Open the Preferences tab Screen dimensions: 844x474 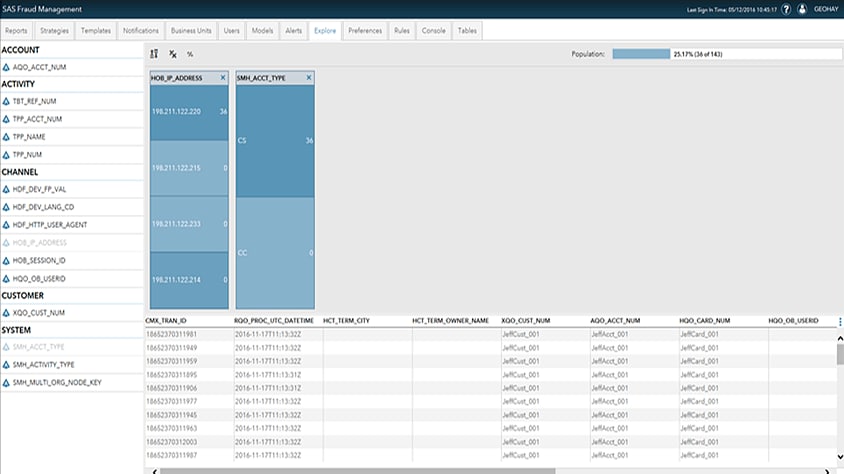click(365, 31)
